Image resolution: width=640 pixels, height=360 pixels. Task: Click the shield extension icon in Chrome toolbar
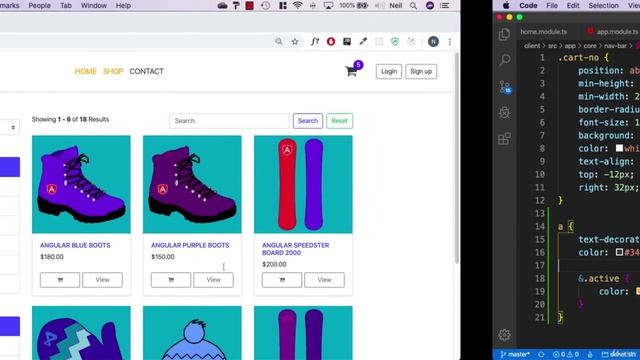(395, 41)
